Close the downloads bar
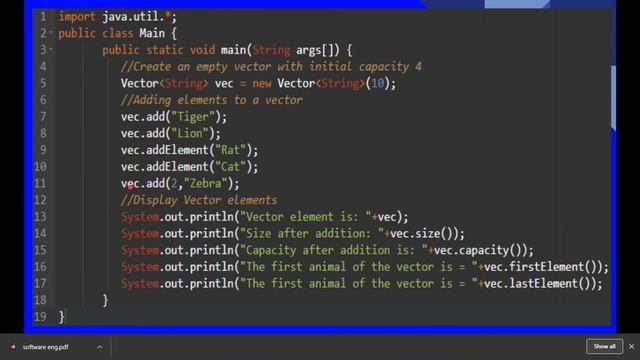Viewport: 640px width, 360px height. 631,347
